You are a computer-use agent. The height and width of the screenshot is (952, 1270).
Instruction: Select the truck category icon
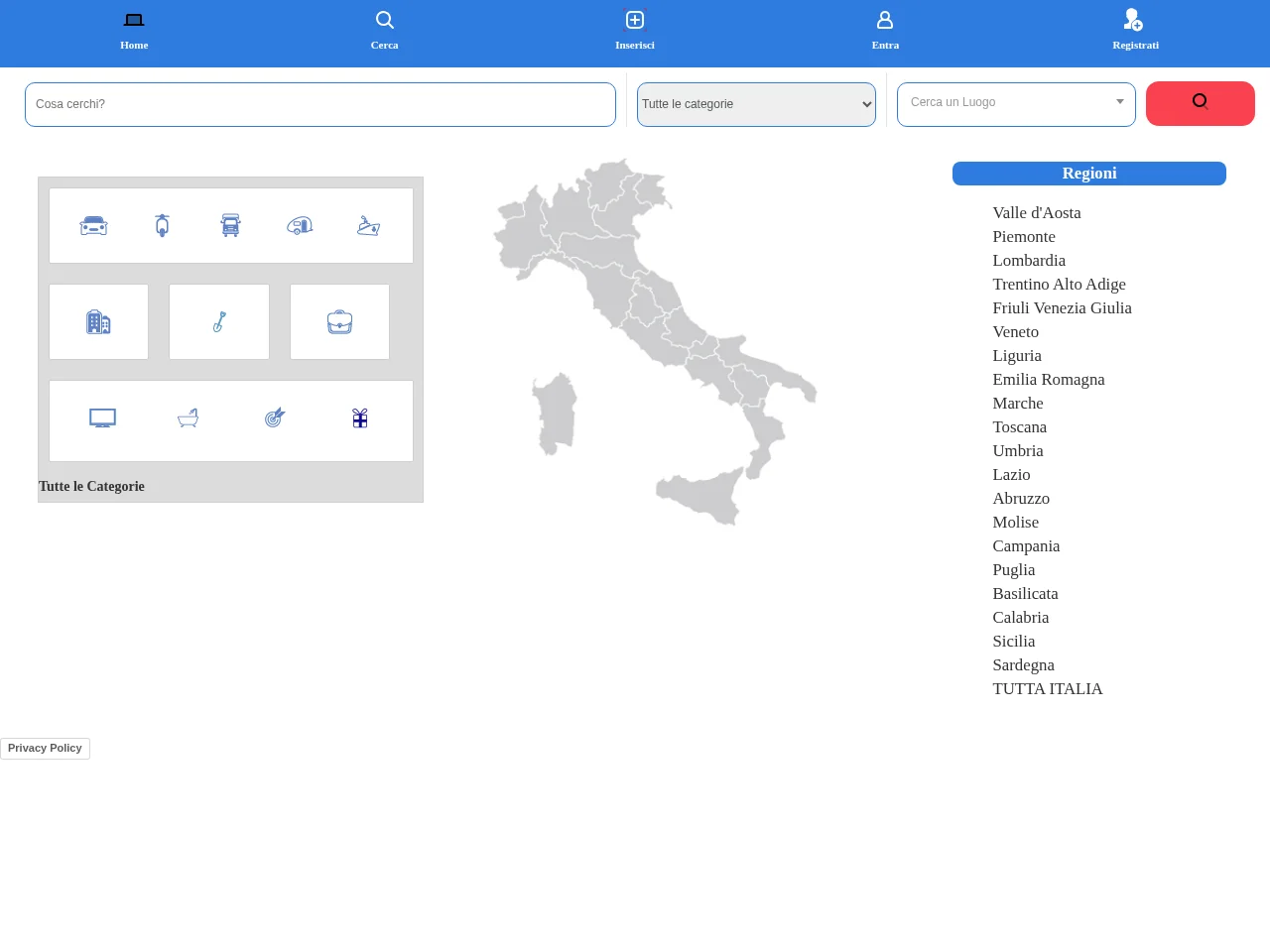point(231,226)
